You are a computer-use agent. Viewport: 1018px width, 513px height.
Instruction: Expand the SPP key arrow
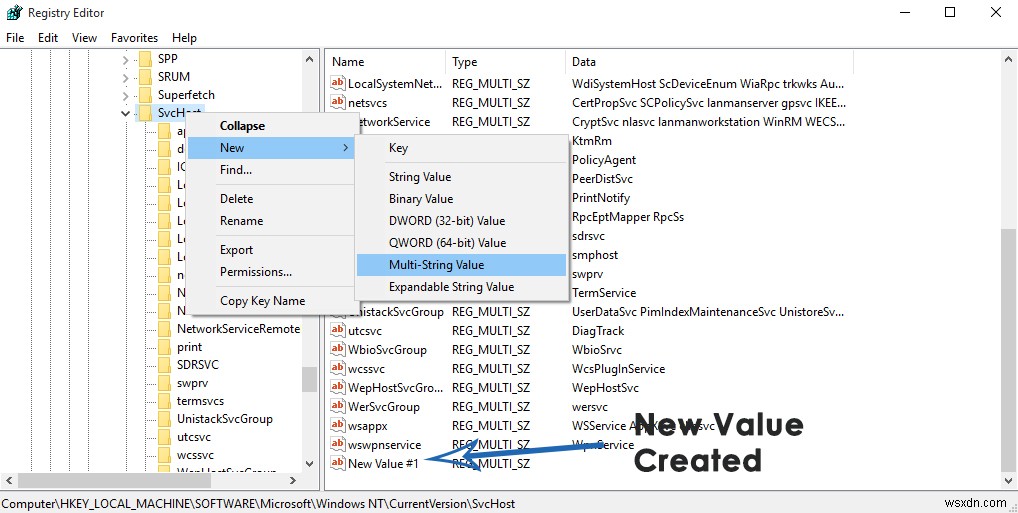125,58
